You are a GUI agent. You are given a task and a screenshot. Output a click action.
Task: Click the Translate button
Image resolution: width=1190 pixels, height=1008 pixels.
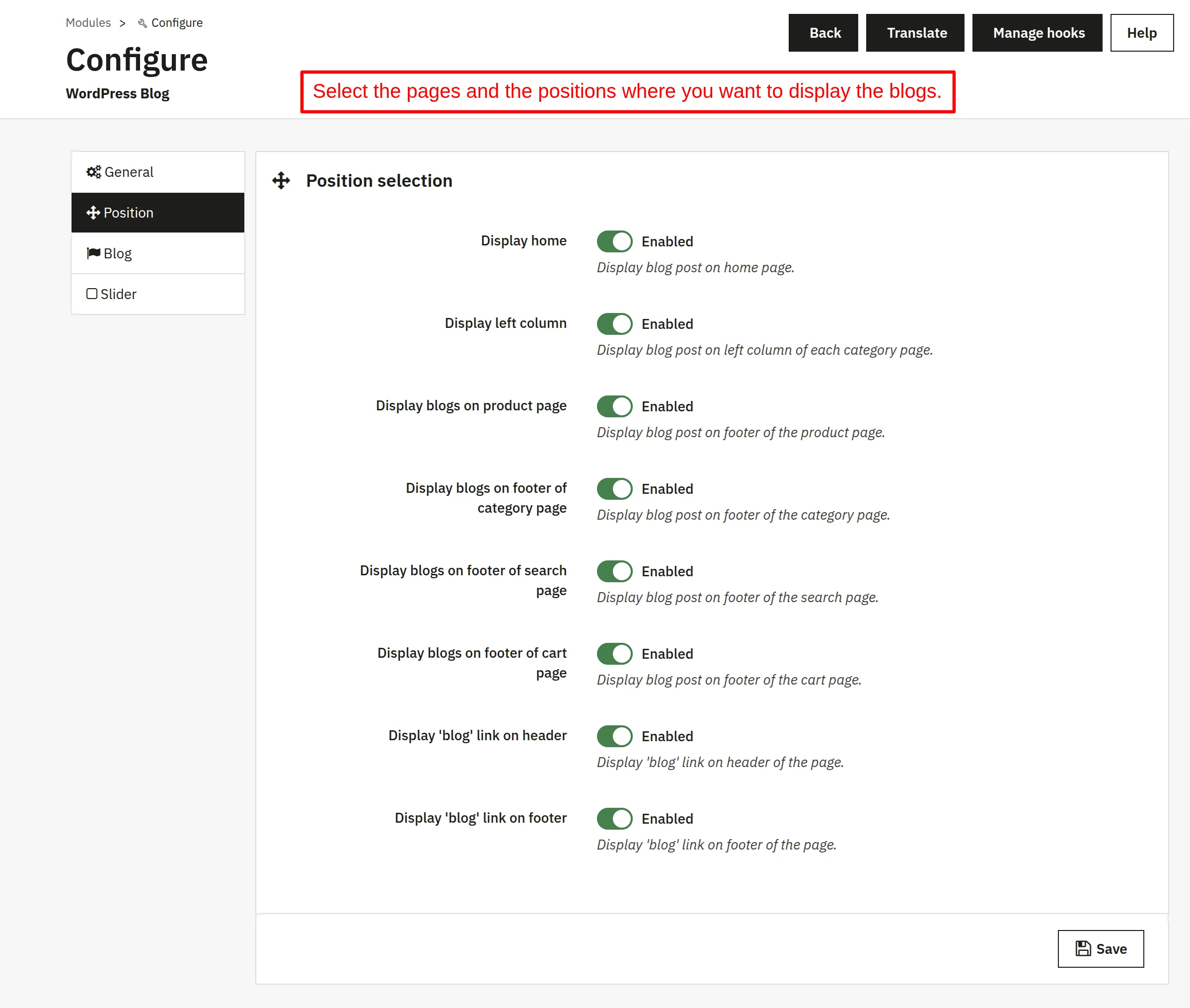pyautogui.click(x=915, y=33)
